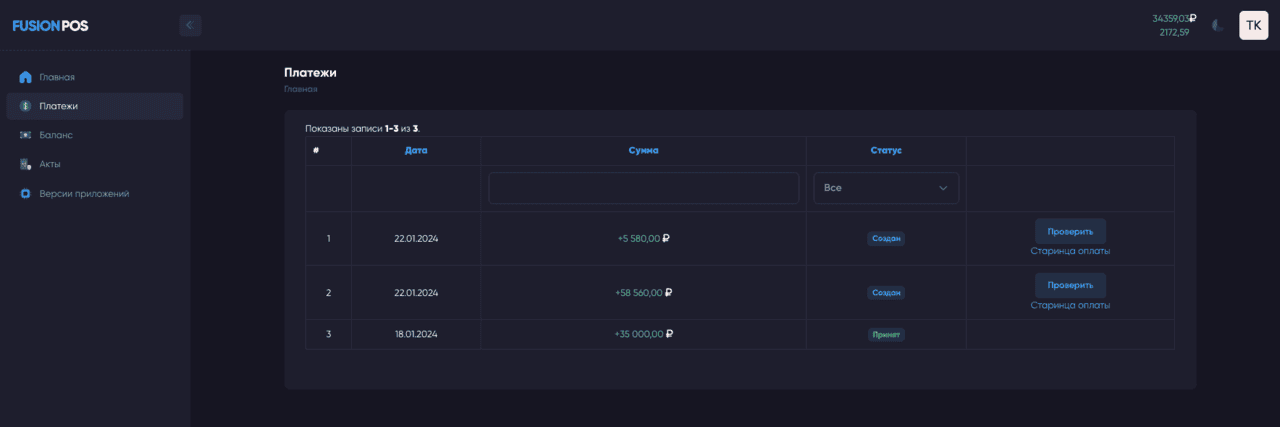The image size is (1280, 427).
Task: Open the Версии приложений menu item
Action: pyautogui.click(x=84, y=193)
